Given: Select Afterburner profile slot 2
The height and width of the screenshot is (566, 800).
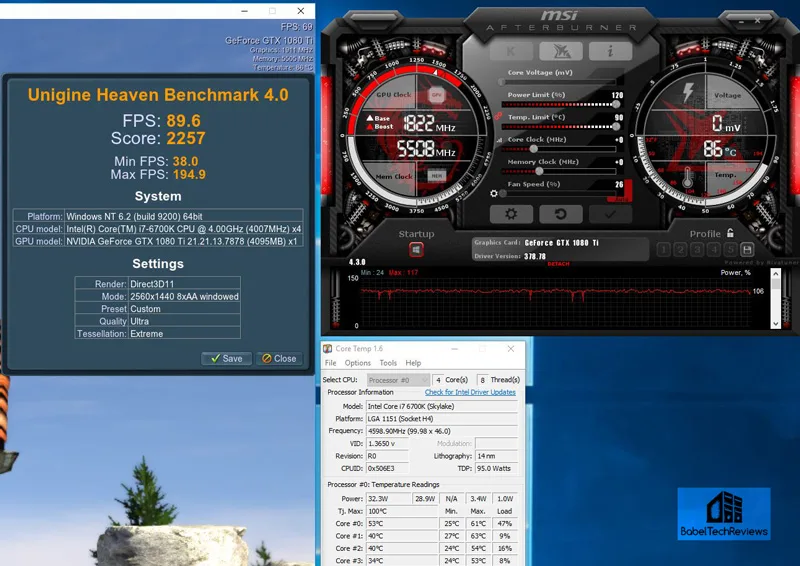Looking at the screenshot, I should pos(680,250).
